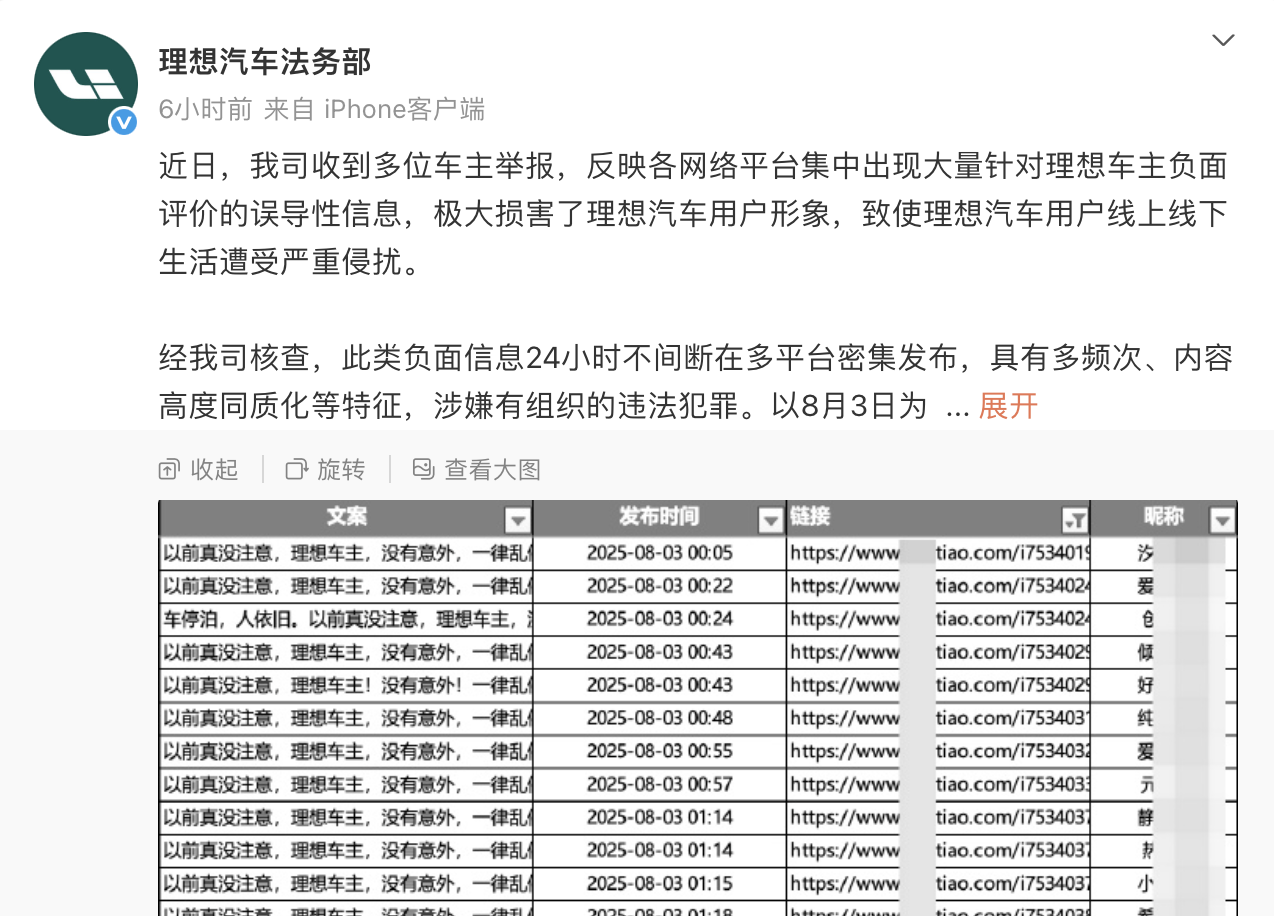Open the 发布时间 column filter dropdown

pos(770,520)
